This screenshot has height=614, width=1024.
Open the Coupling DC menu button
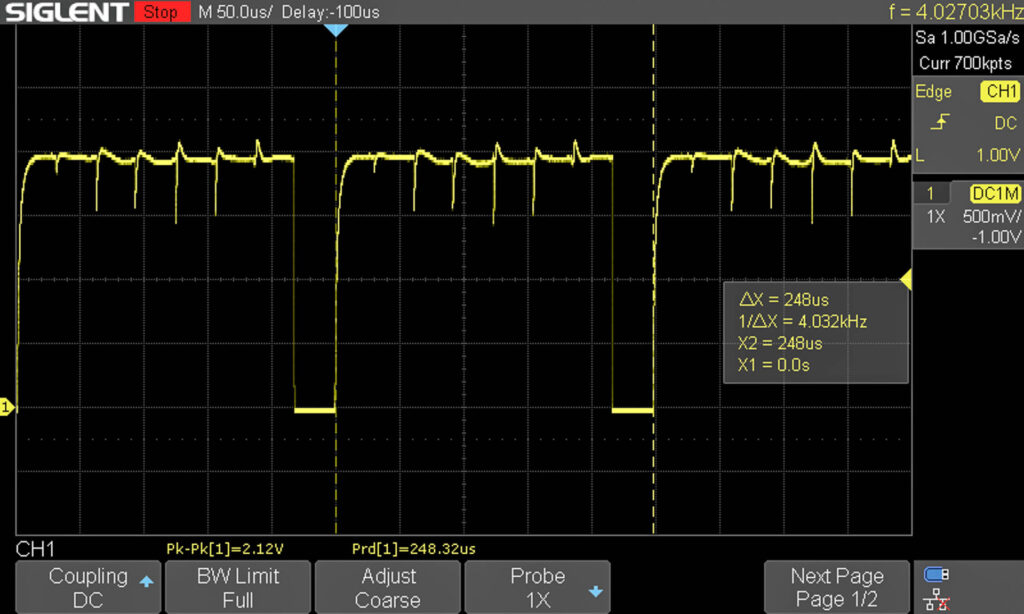[x=88, y=587]
